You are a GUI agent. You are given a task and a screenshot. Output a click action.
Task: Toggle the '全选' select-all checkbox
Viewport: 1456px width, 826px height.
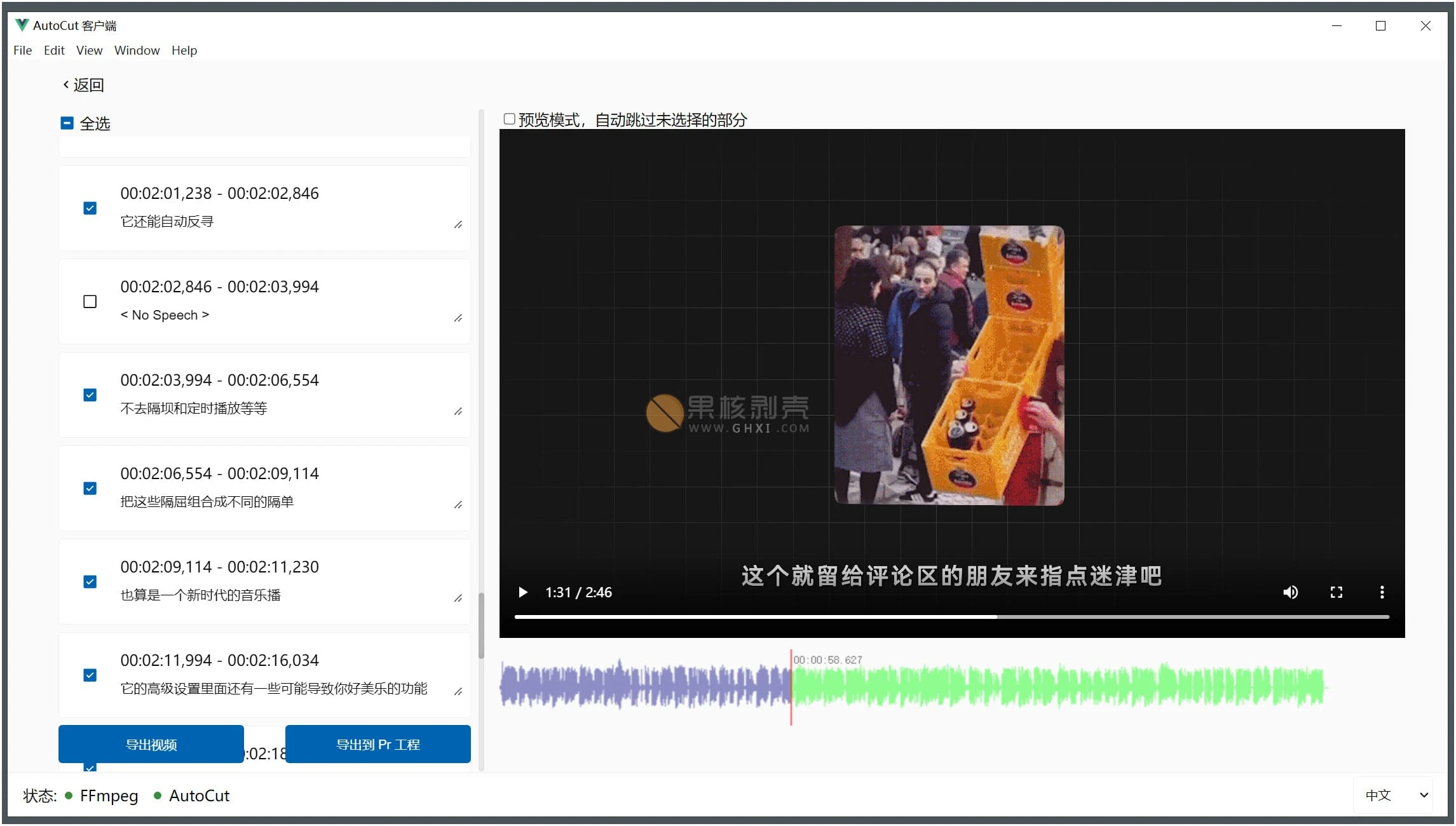click(x=67, y=123)
